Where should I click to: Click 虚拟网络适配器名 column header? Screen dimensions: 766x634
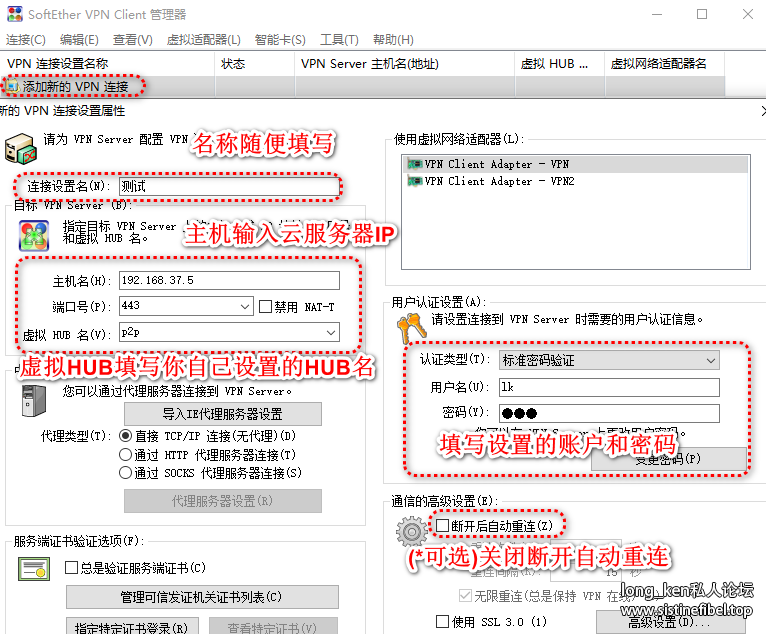click(x=665, y=64)
